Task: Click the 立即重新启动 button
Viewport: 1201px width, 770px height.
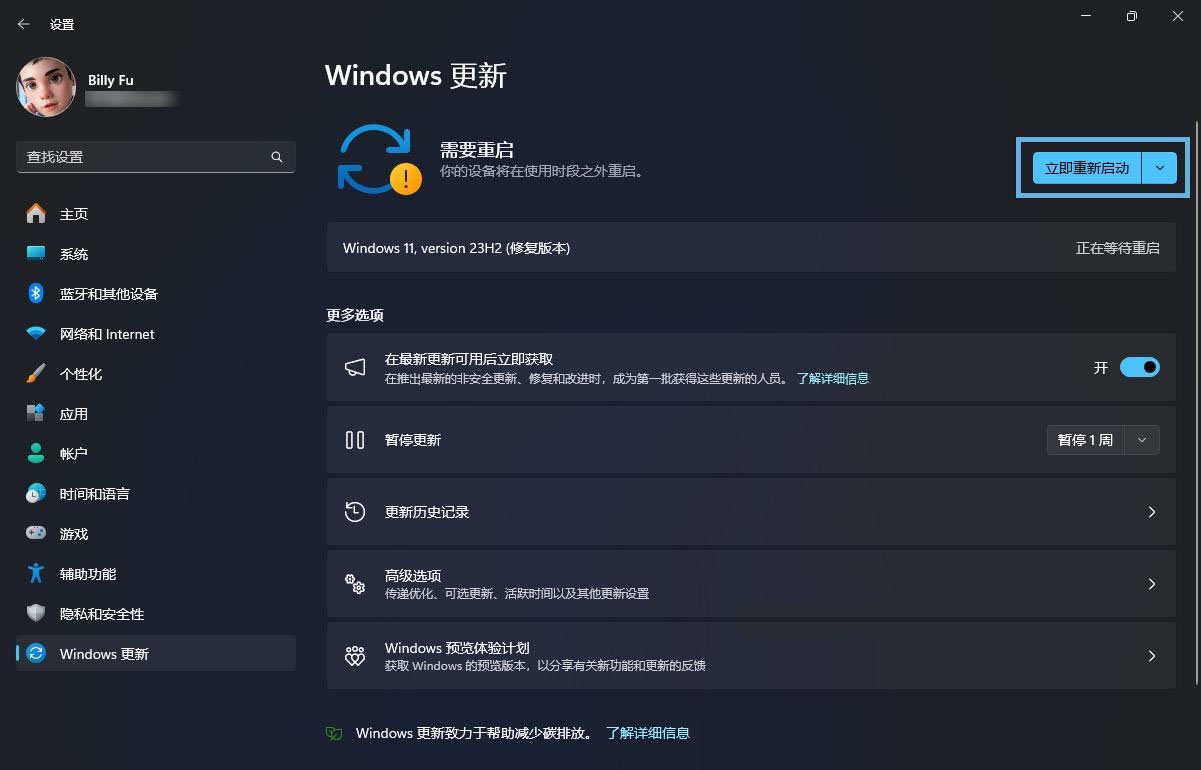Action: click(x=1087, y=168)
